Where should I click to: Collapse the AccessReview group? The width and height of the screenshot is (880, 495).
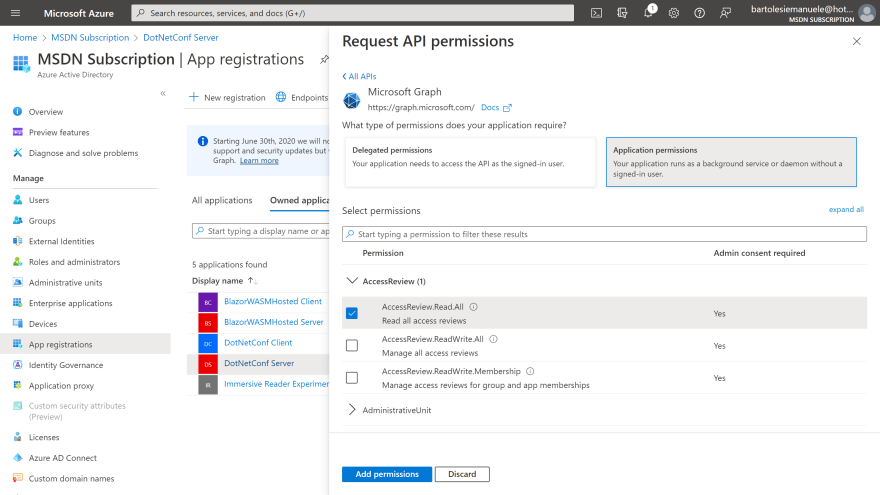pyautogui.click(x=352, y=281)
